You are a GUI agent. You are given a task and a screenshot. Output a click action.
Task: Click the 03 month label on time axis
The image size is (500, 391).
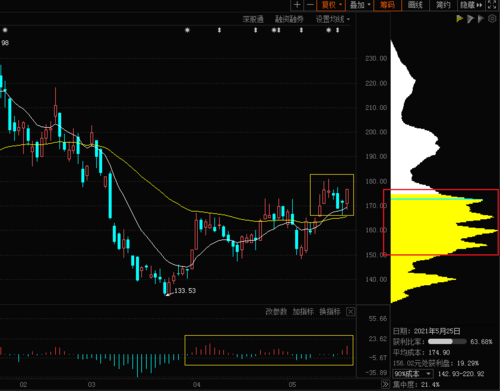click(x=91, y=385)
